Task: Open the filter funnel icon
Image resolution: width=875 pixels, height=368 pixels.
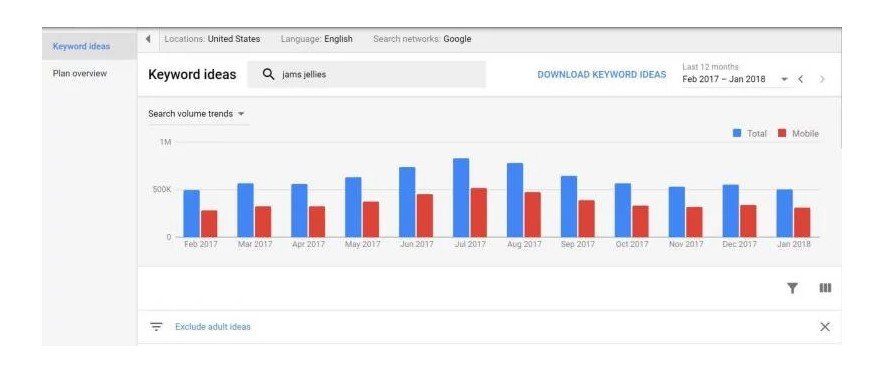Action: [x=792, y=288]
